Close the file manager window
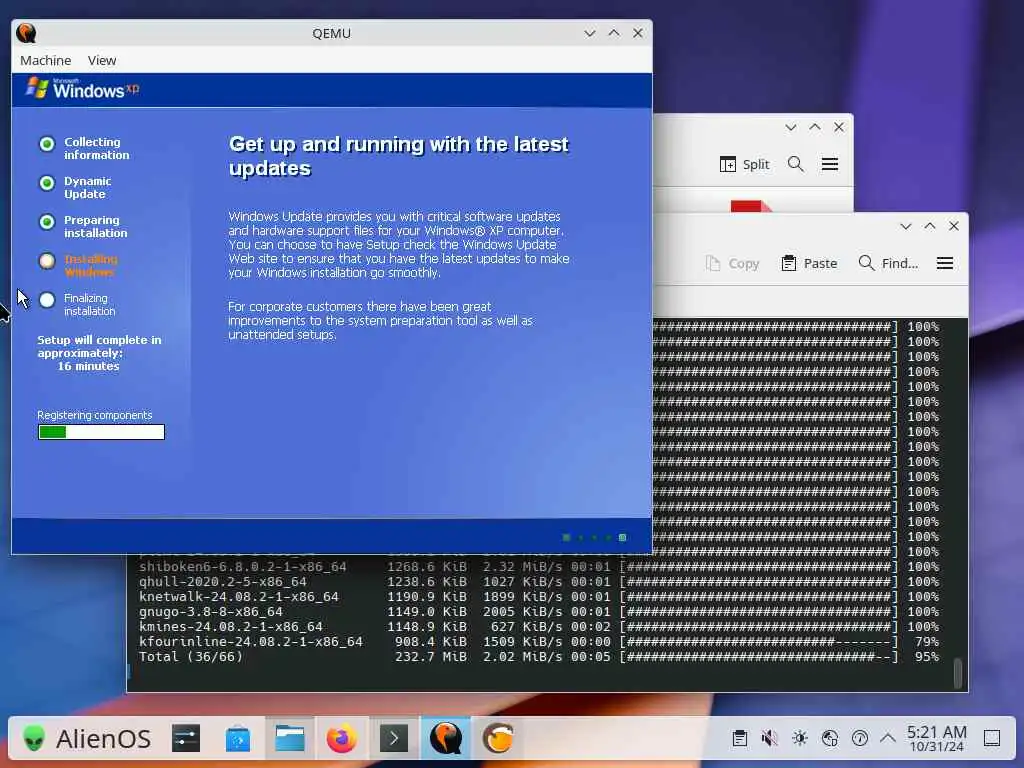 tap(839, 127)
